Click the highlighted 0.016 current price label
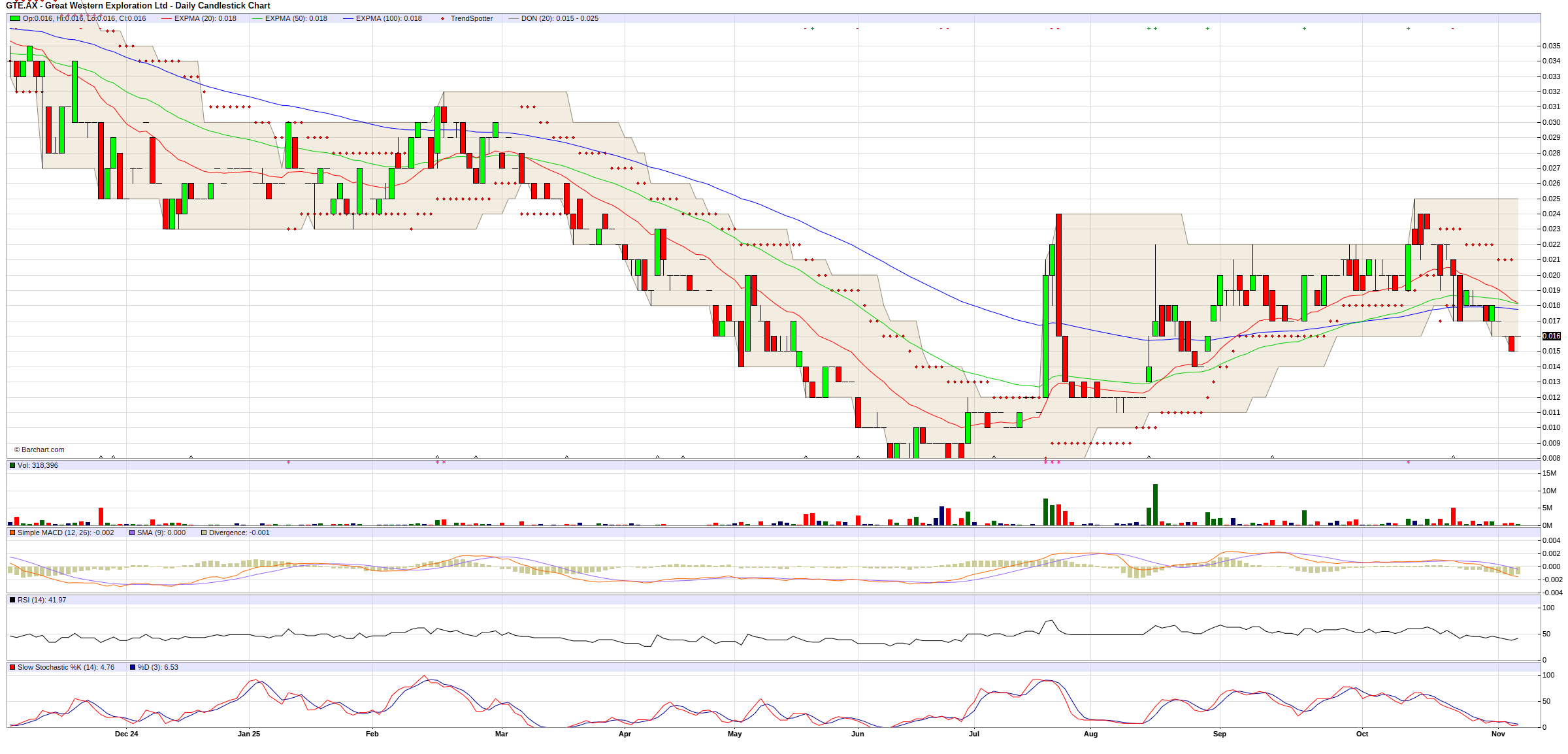This screenshot has height=754, width=1568. pyautogui.click(x=1551, y=336)
